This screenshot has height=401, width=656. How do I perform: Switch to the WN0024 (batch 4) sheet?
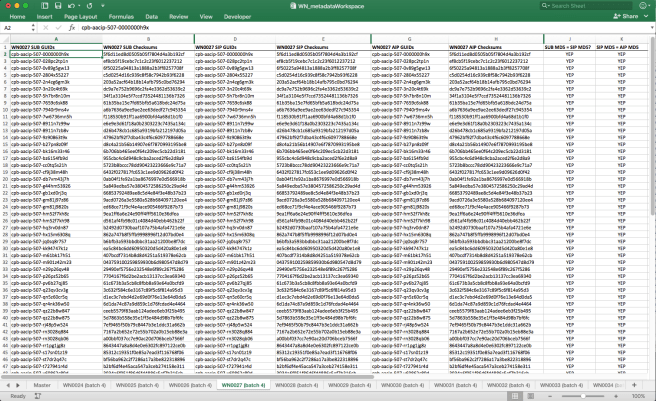tap(84, 385)
